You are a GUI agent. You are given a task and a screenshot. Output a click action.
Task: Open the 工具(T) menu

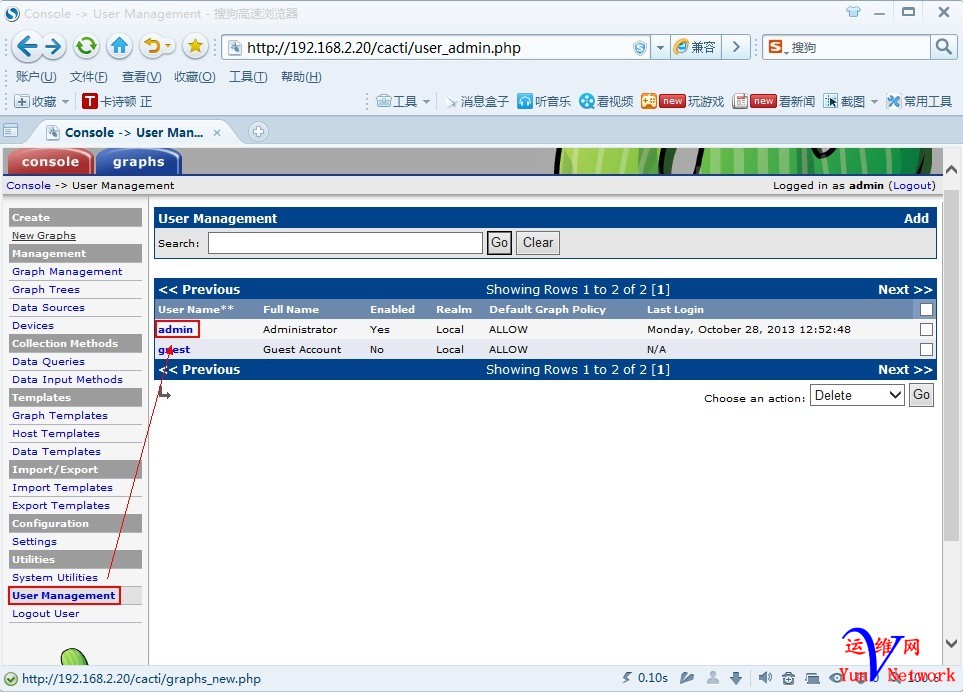point(248,77)
